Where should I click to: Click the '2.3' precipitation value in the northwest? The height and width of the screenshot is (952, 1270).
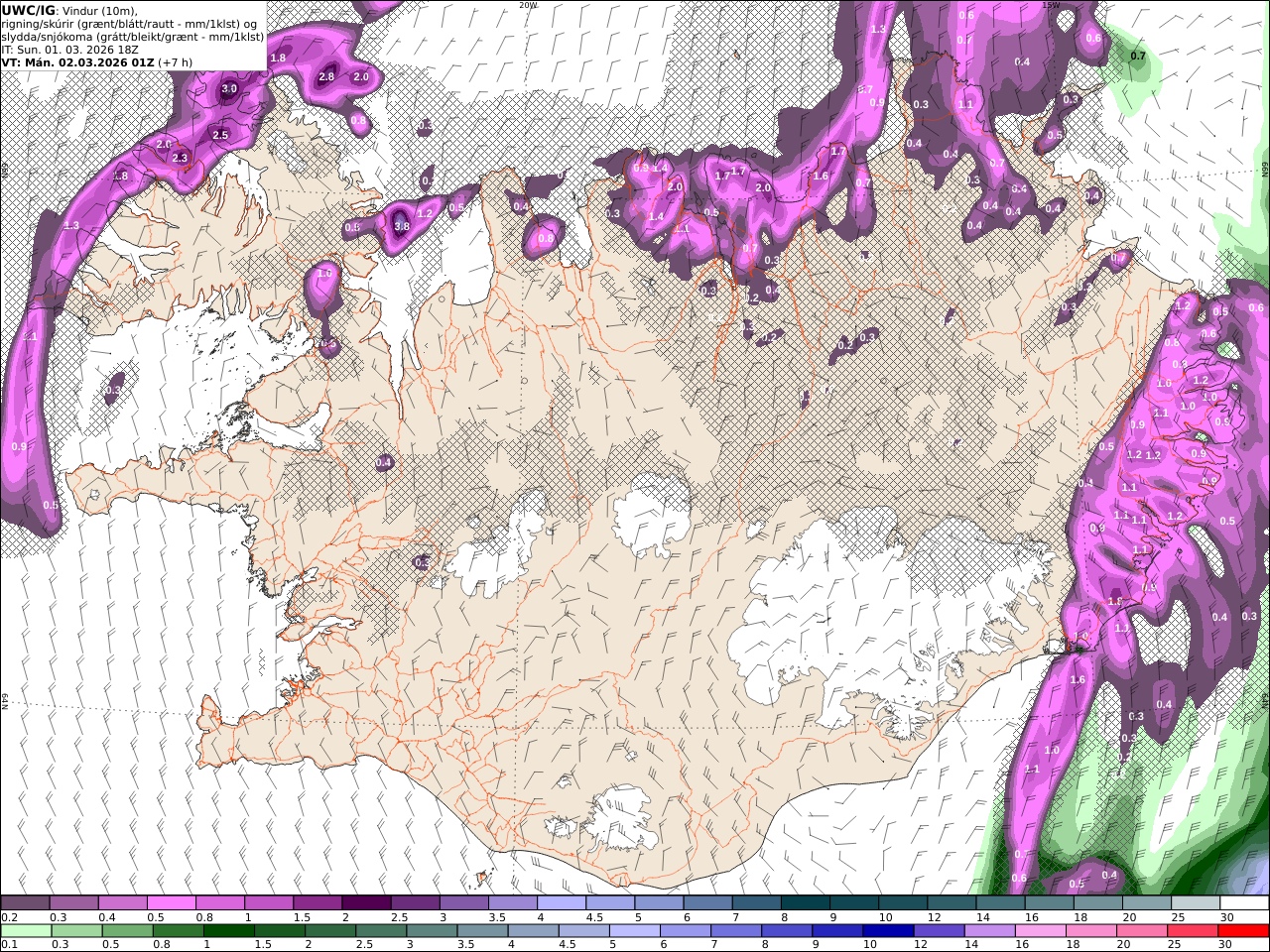[x=180, y=158]
